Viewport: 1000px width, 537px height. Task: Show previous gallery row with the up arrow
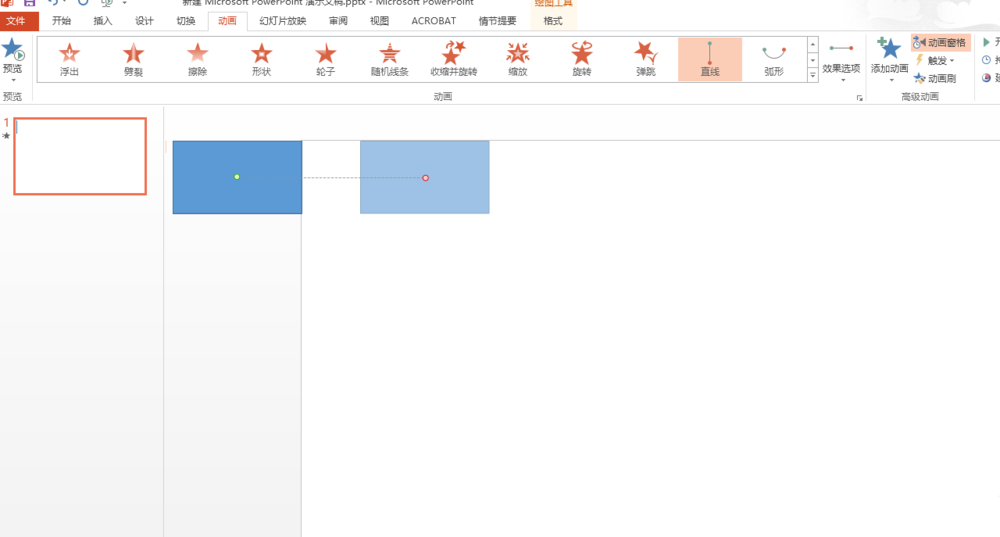tap(812, 45)
